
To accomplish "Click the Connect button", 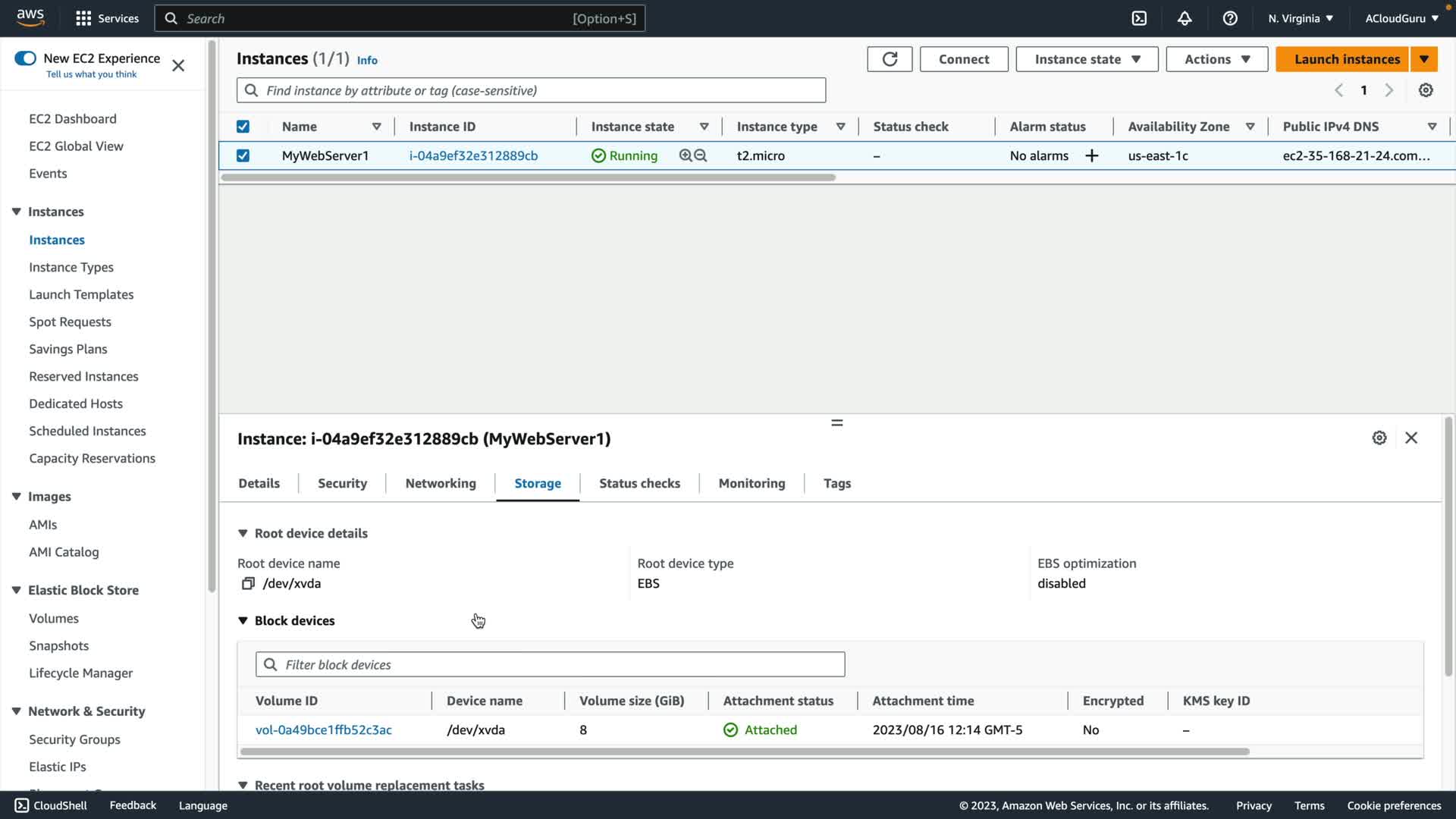I will click(963, 59).
